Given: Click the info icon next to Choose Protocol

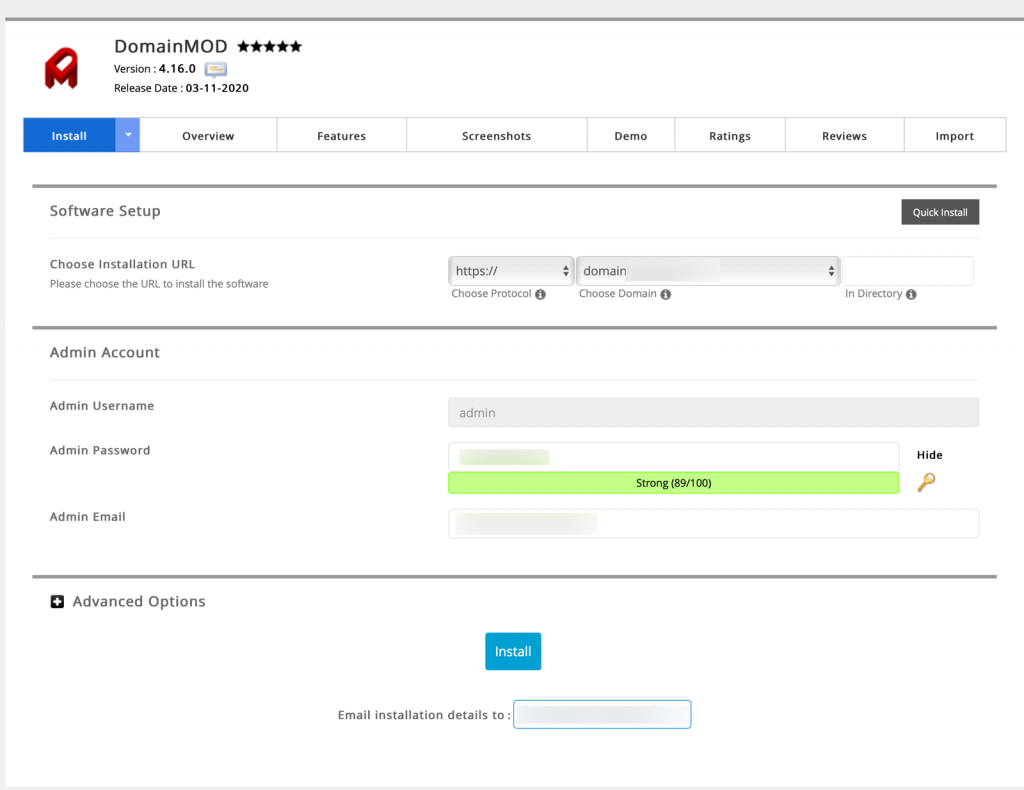Looking at the screenshot, I should (x=540, y=295).
